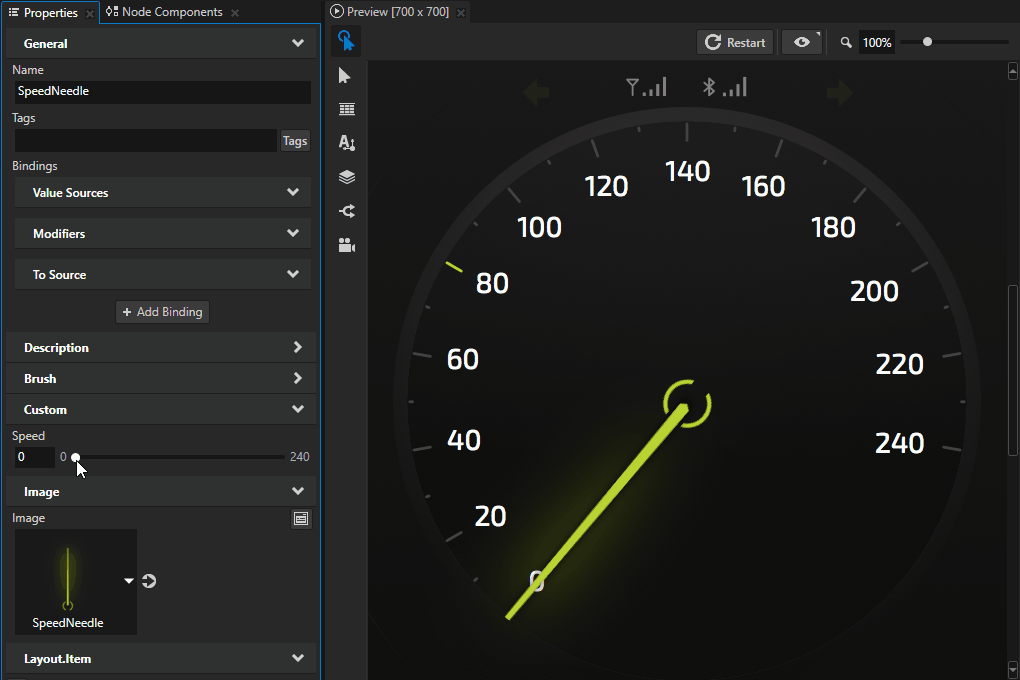Click the Add Binding button
This screenshot has width=1020, height=680.
click(x=162, y=311)
